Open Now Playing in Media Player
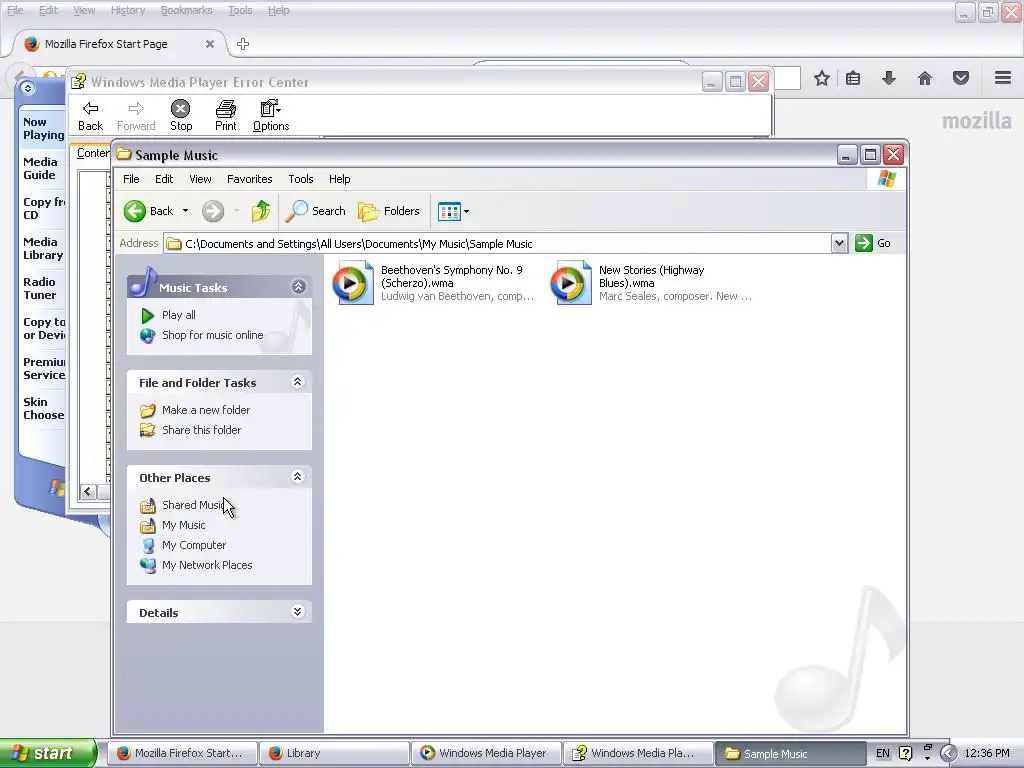 click(44, 129)
